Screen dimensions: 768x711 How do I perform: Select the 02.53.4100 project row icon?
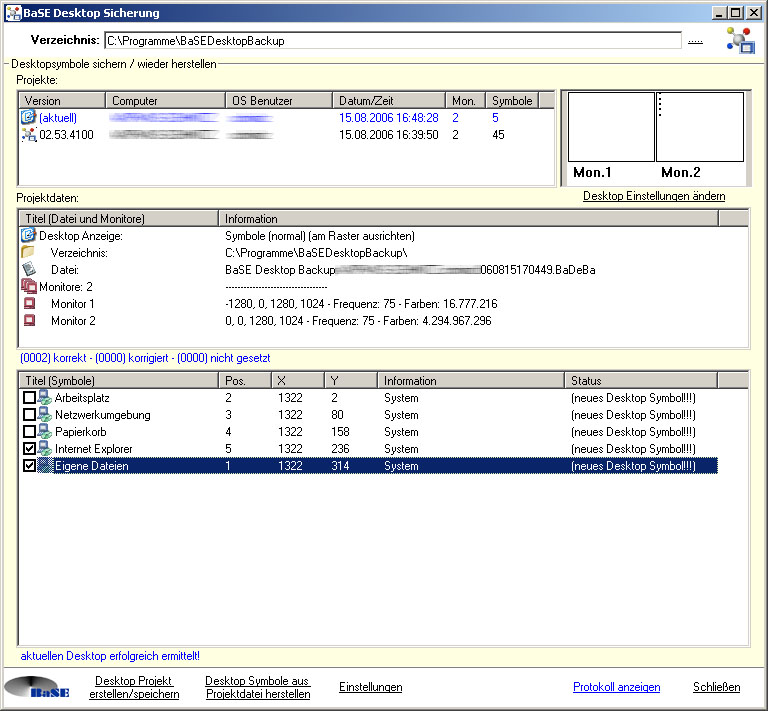[x=28, y=135]
